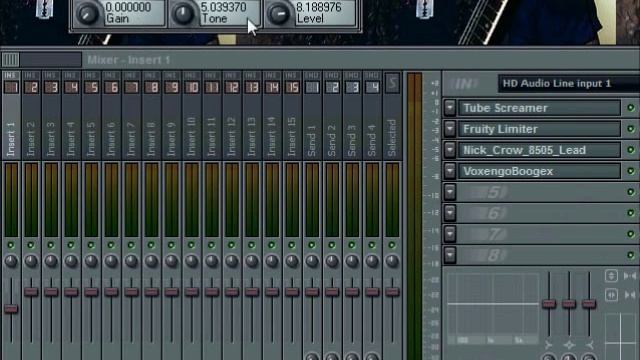Image resolution: width=640 pixels, height=360 pixels.
Task: Select the Insert 1 mixer track
Action: tap(11, 127)
